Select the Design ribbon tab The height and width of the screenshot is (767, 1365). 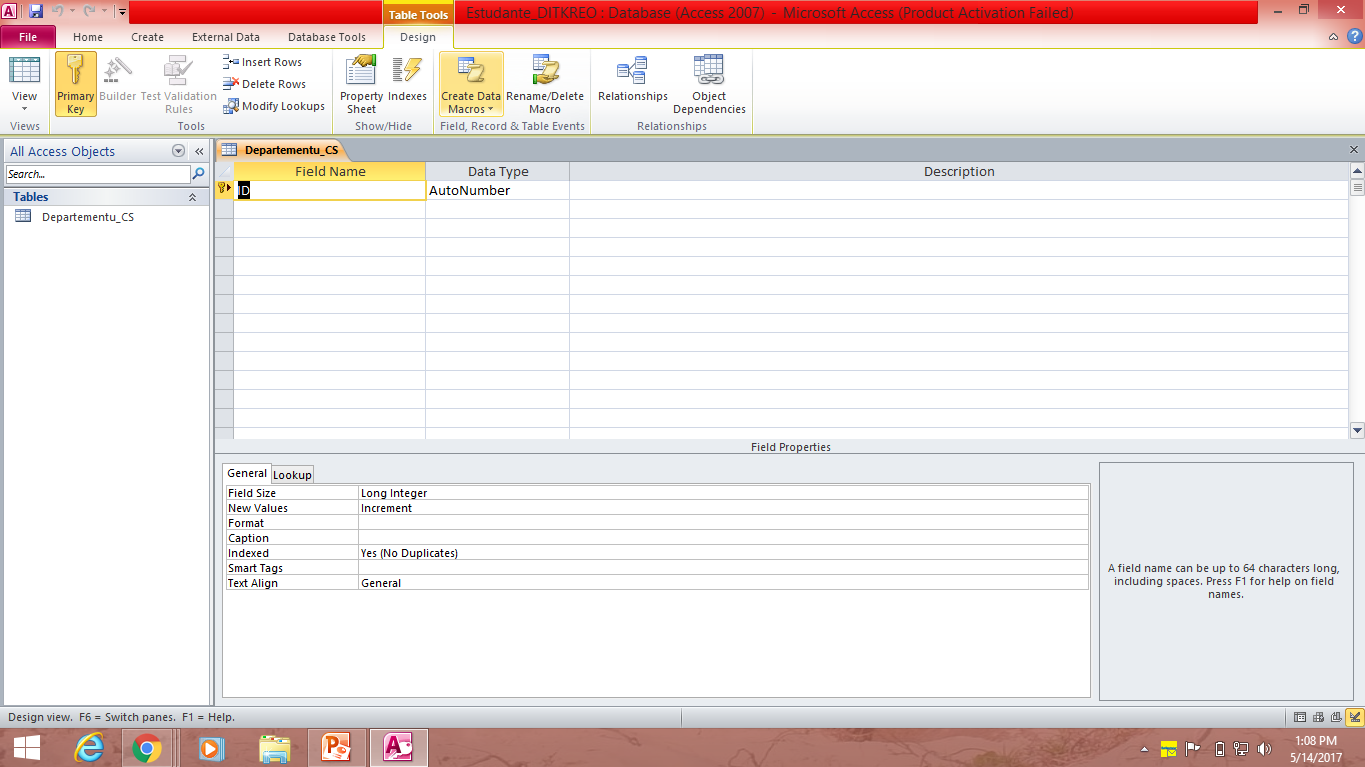(x=418, y=37)
